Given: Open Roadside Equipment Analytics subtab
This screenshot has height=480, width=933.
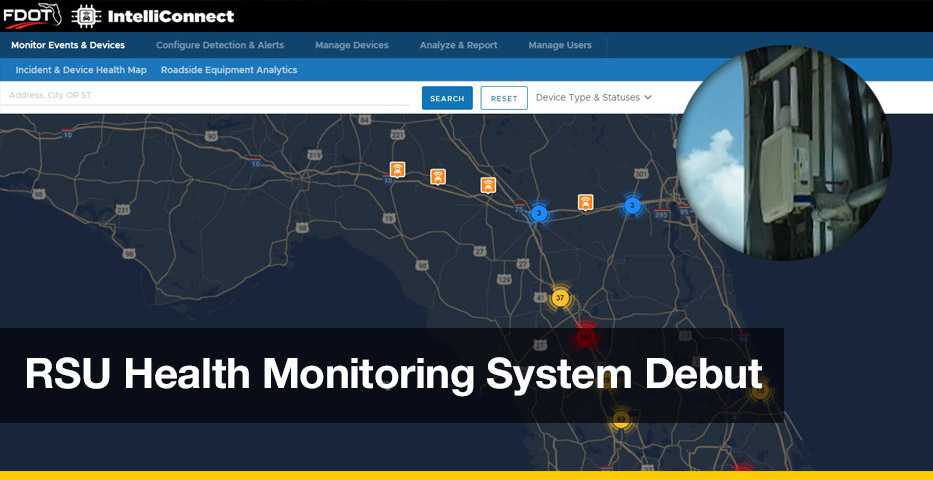Looking at the screenshot, I should pyautogui.click(x=229, y=70).
